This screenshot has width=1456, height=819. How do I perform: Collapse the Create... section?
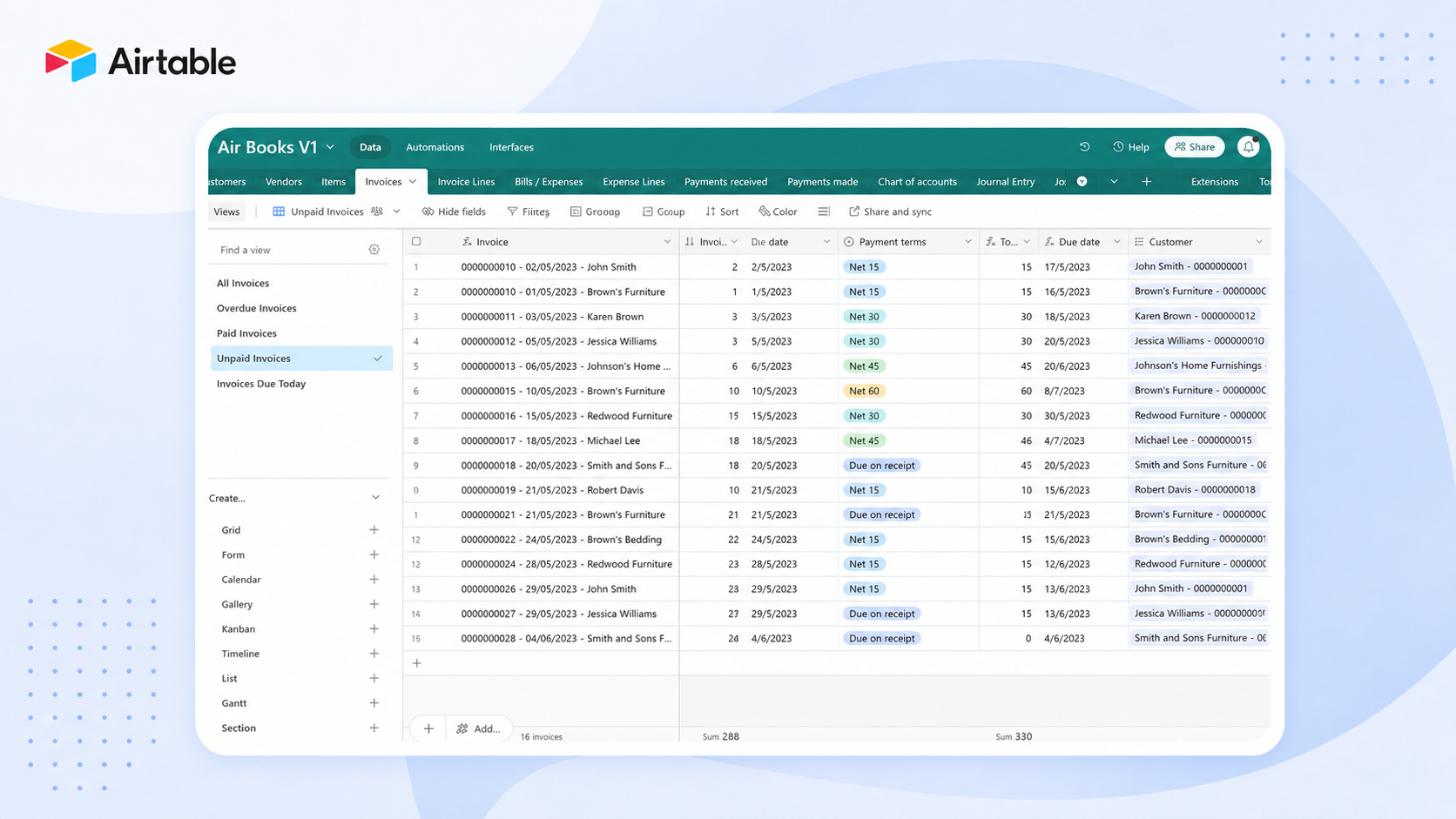[375, 498]
